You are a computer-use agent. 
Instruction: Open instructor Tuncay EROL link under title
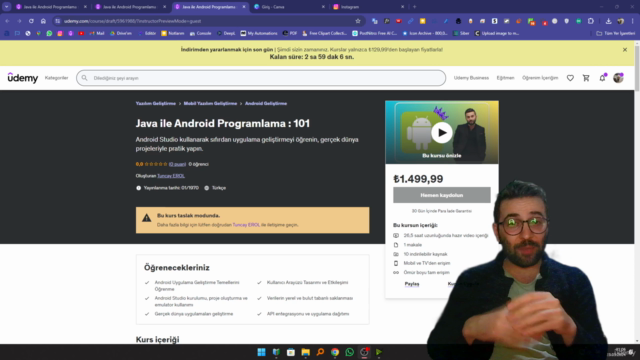tap(171, 176)
